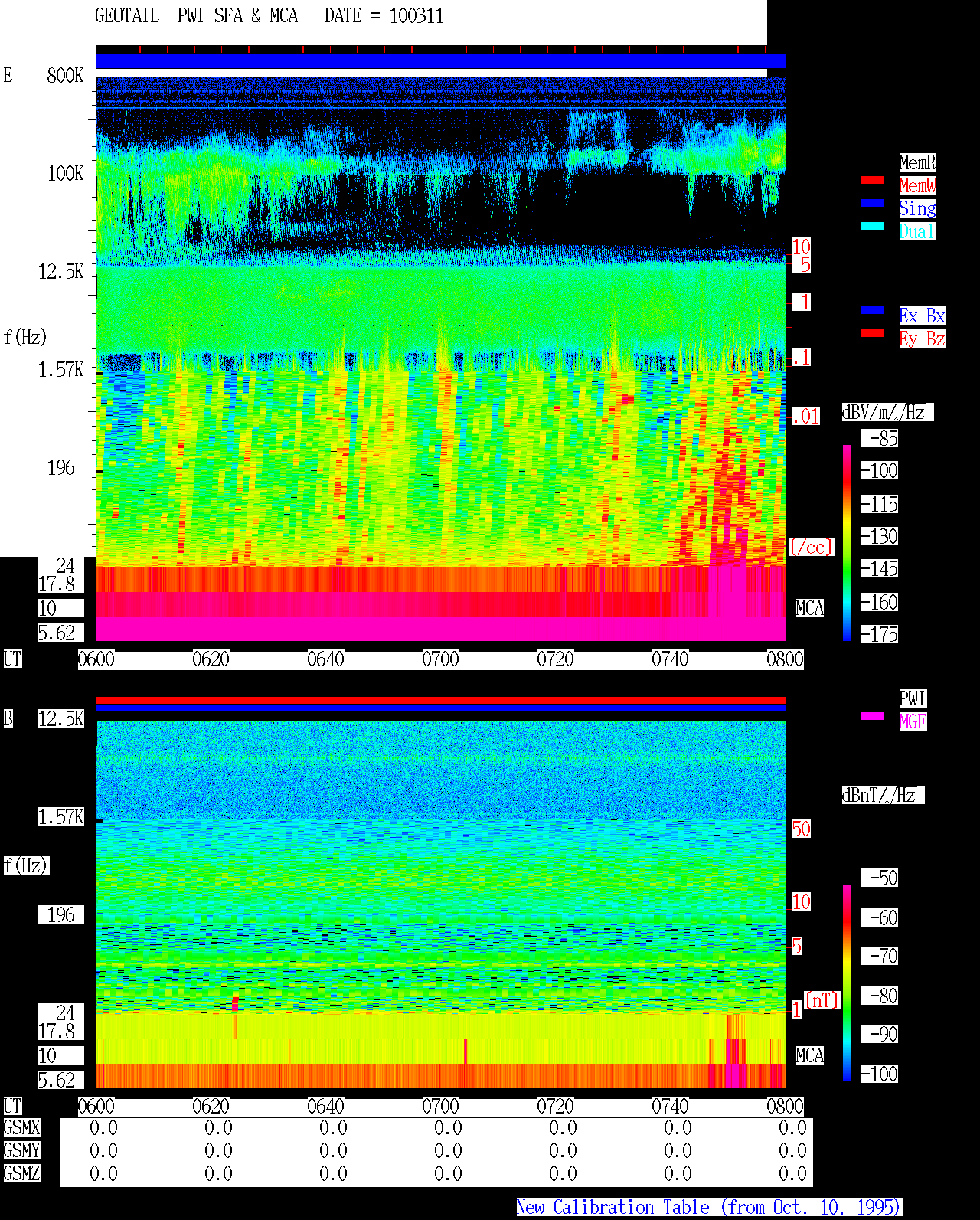Click the red Ey Bz legend swatch
Image resolution: width=980 pixels, height=1220 pixels.
pyautogui.click(x=873, y=333)
